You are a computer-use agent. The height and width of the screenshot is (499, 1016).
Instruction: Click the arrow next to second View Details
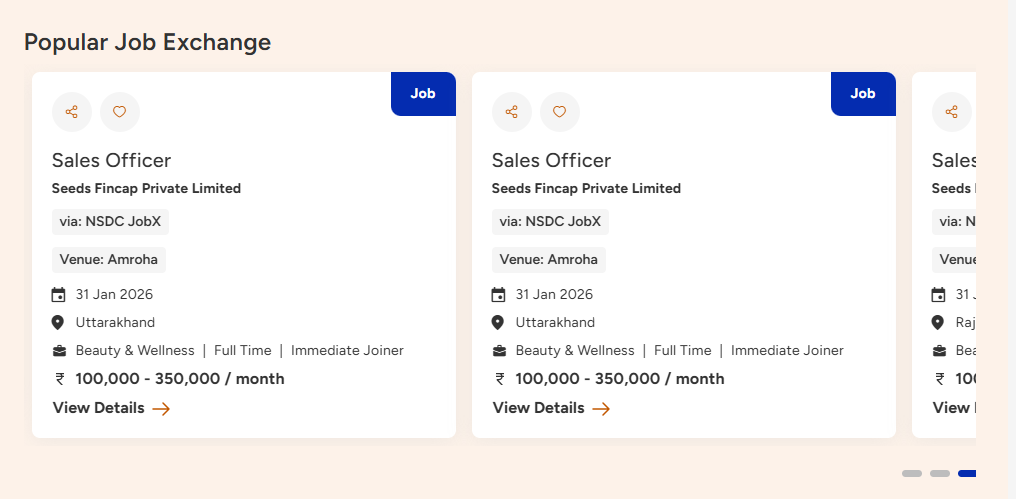click(601, 408)
